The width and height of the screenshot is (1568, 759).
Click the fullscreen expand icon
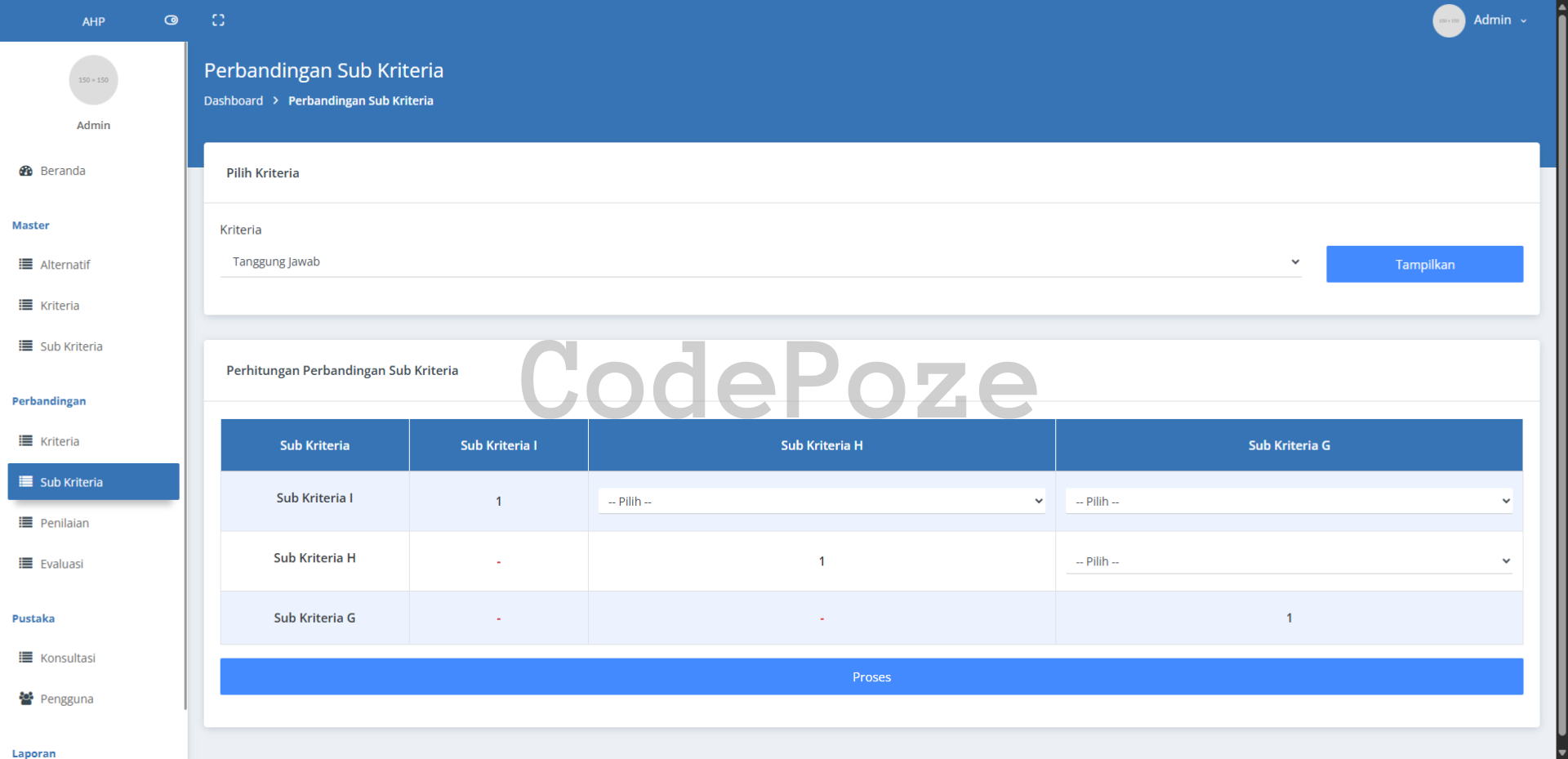pos(218,20)
